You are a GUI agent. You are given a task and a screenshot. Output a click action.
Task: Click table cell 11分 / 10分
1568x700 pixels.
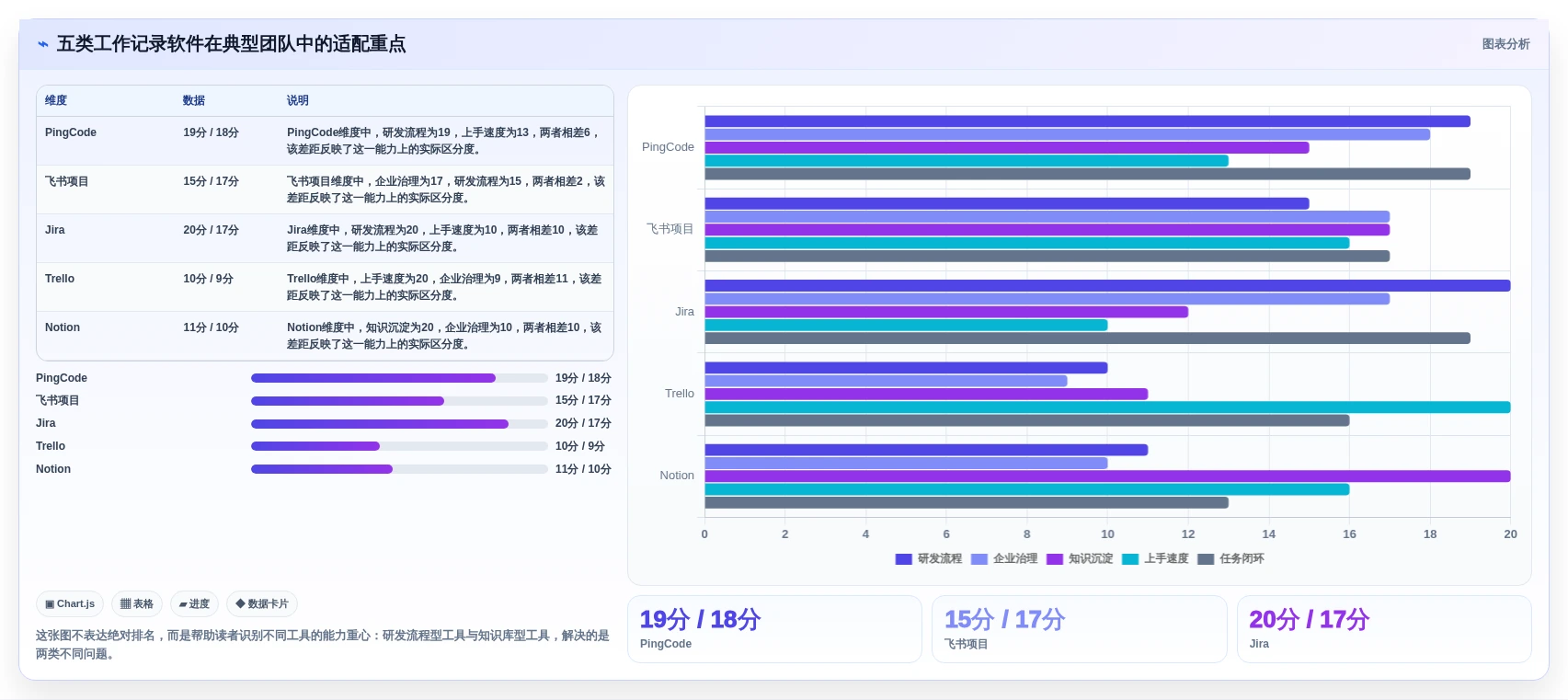[x=211, y=327]
